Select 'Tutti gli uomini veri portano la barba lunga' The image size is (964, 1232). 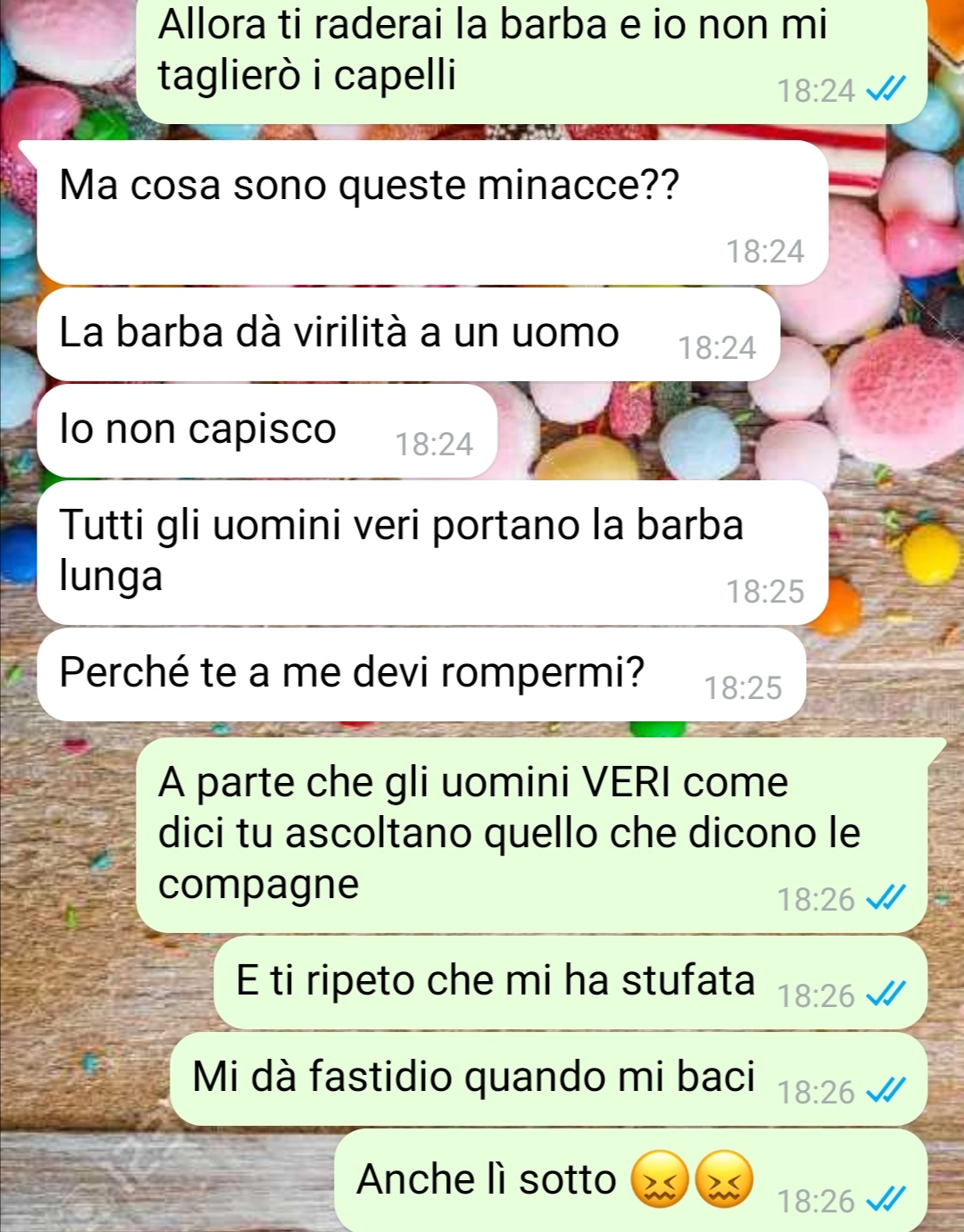coord(432,553)
